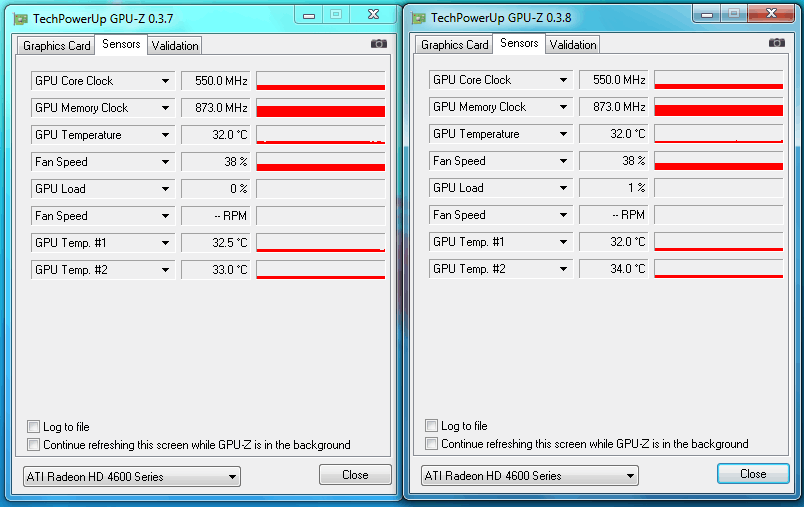Click GPU Temp. #1 graph in GPU-Z 0.3.8

(x=719, y=242)
